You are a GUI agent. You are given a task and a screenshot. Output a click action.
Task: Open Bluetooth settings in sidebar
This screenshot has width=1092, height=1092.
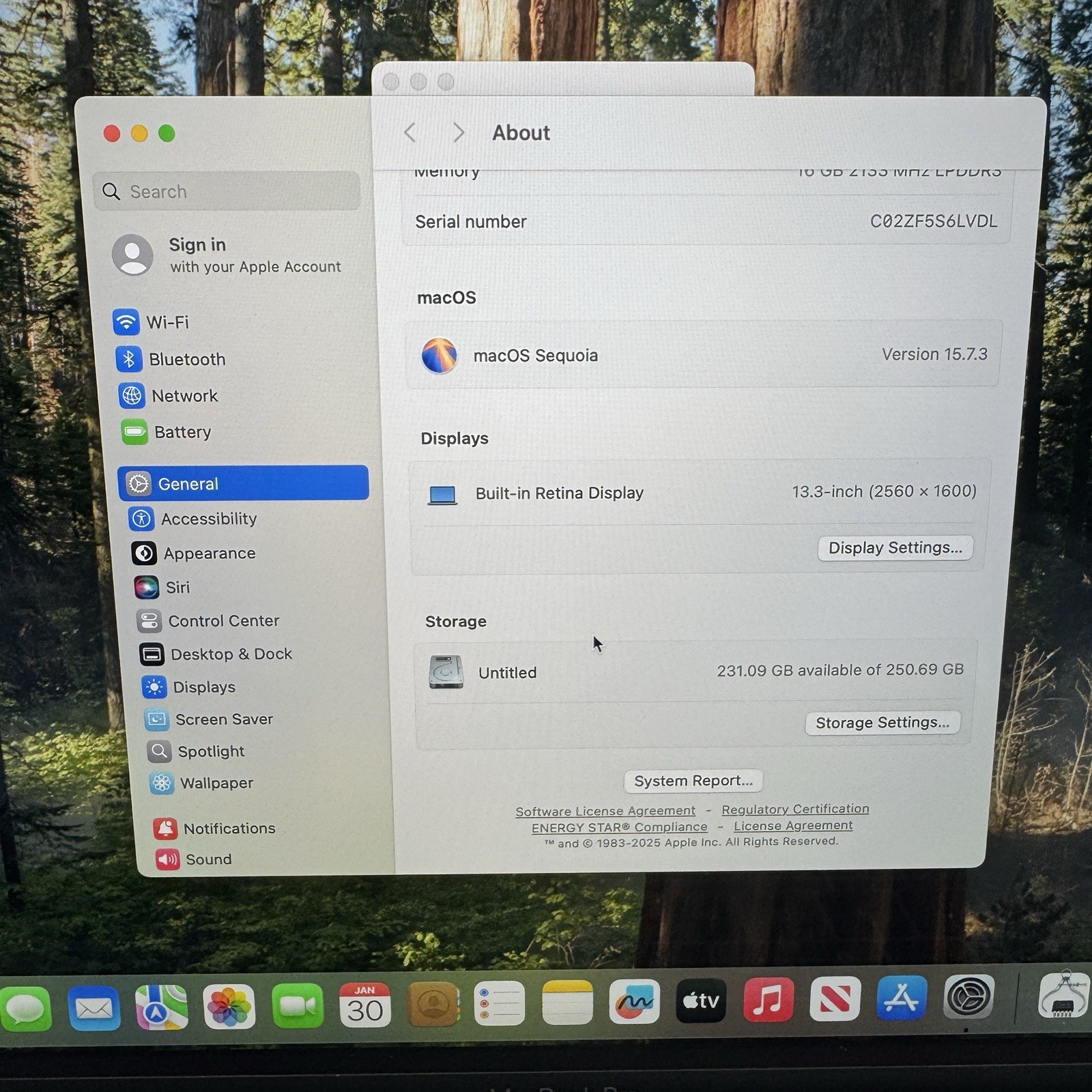click(x=171, y=359)
